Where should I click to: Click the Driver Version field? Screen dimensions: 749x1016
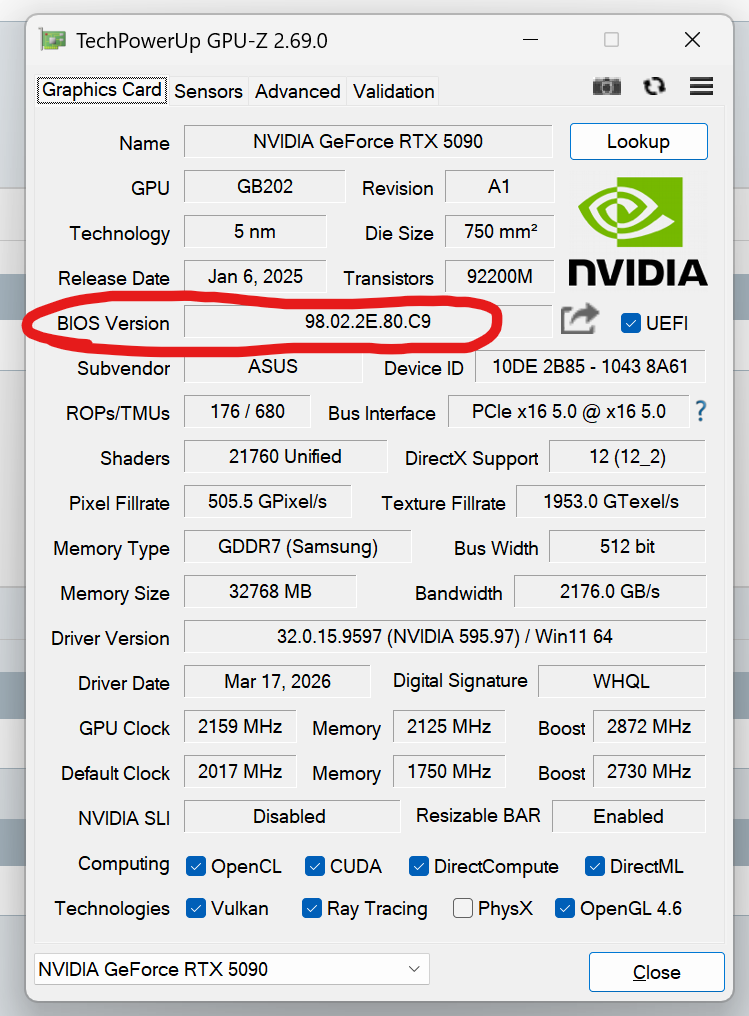coord(444,636)
